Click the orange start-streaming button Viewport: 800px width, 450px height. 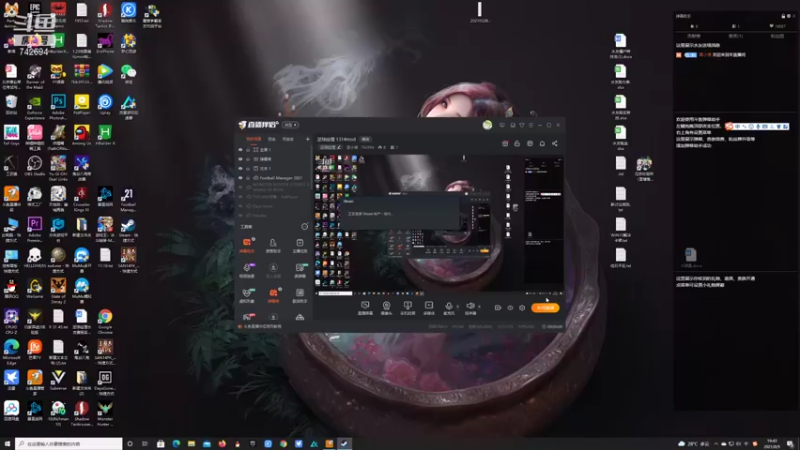[x=545, y=308]
